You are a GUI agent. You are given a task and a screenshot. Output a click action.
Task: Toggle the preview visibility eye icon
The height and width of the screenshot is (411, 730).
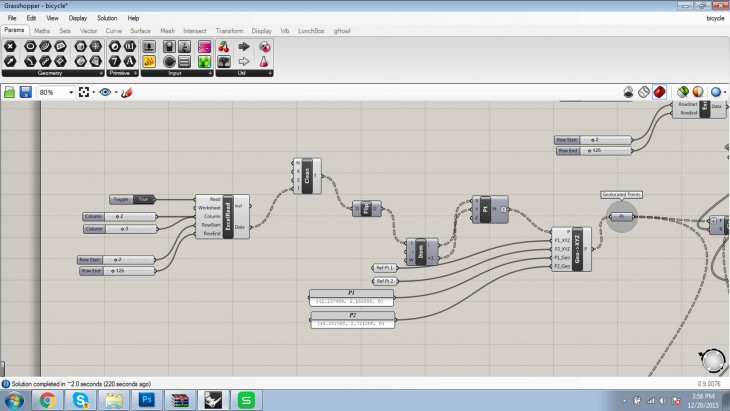click(x=106, y=92)
